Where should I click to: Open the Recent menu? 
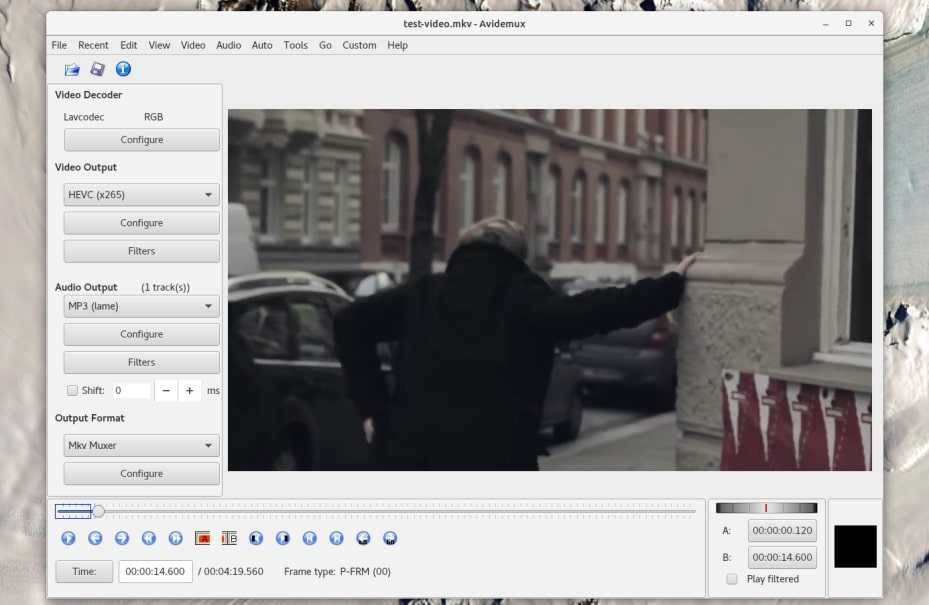[93, 45]
